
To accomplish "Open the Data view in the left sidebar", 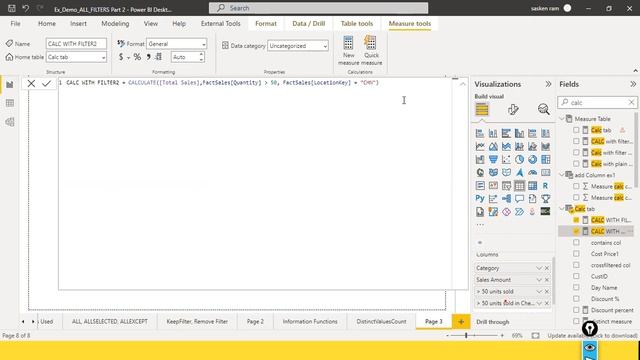I will click(x=10, y=103).
